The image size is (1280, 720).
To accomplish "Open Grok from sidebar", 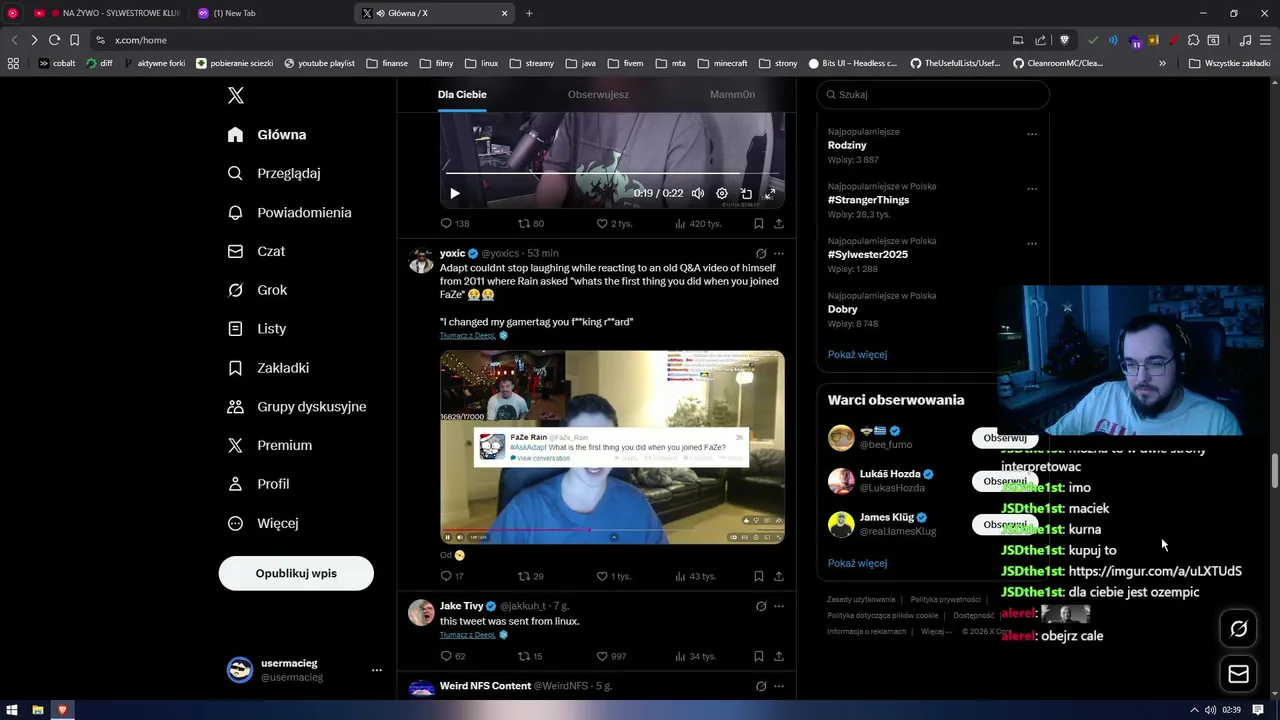I will (257, 290).
